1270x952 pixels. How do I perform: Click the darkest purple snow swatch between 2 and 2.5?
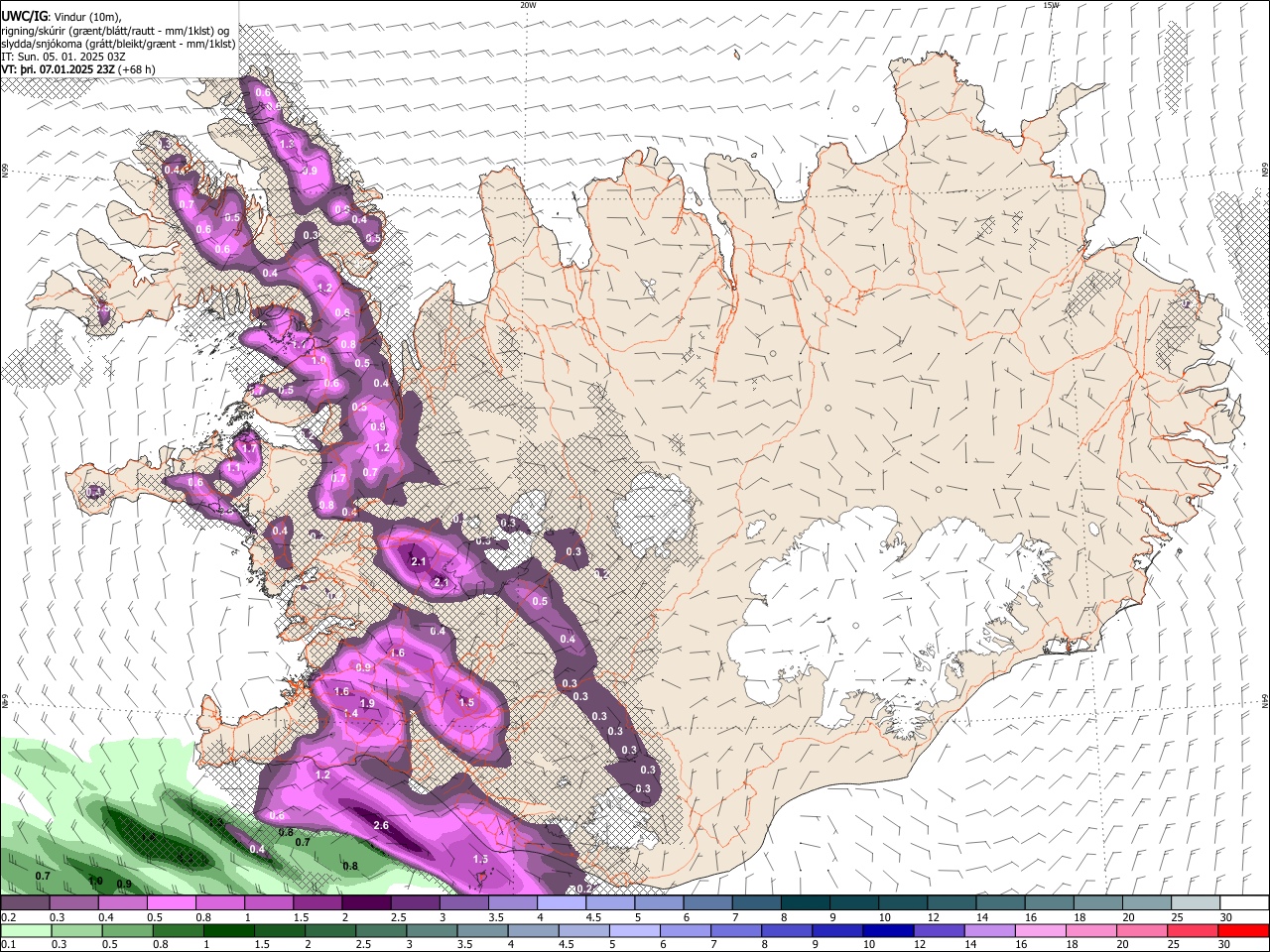point(365,903)
